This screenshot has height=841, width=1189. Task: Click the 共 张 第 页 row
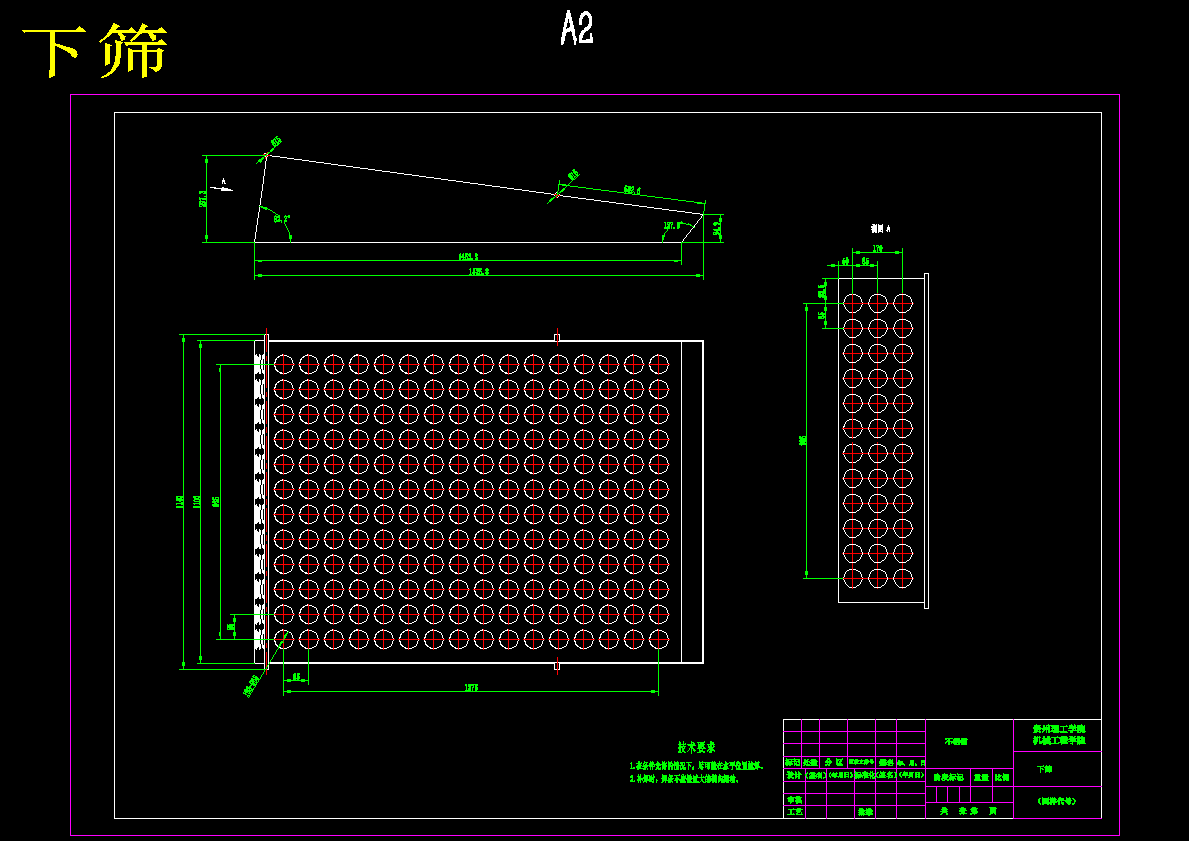point(970,811)
